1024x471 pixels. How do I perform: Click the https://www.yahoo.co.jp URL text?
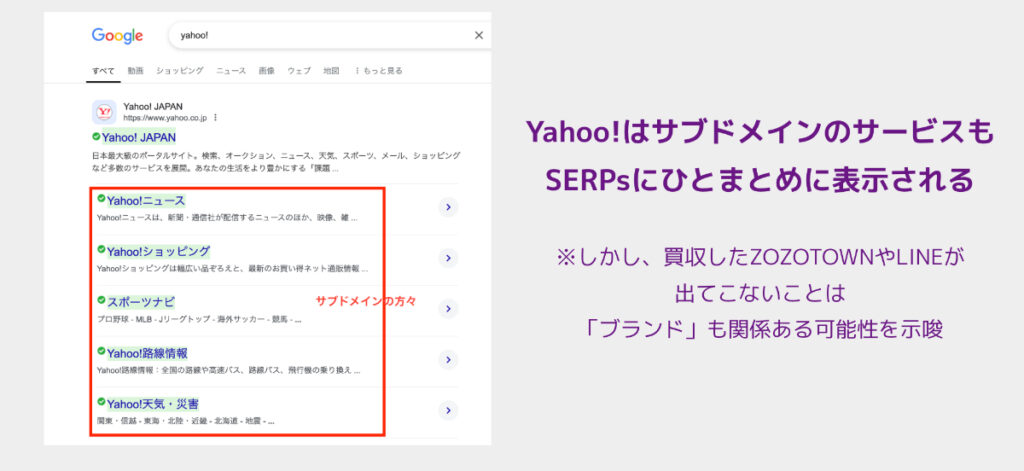[x=165, y=118]
